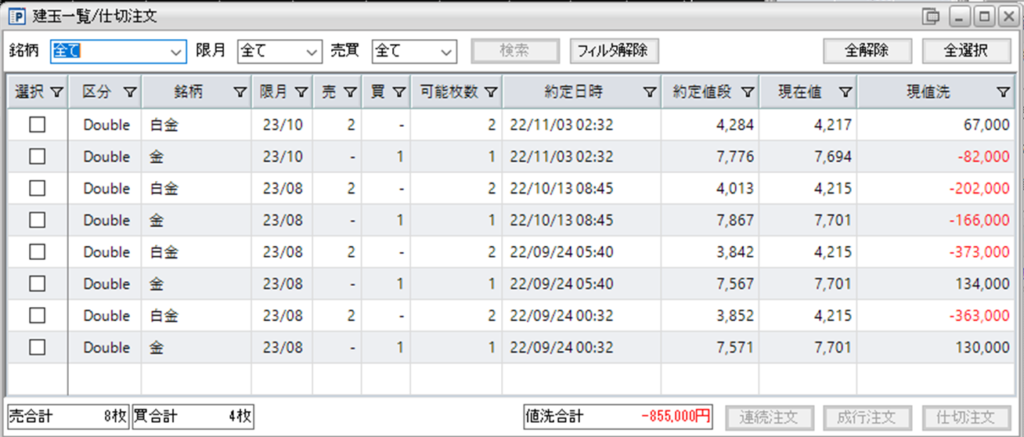Click the 売合計 8枚 summary box
1024x437 pixels.
point(68,417)
